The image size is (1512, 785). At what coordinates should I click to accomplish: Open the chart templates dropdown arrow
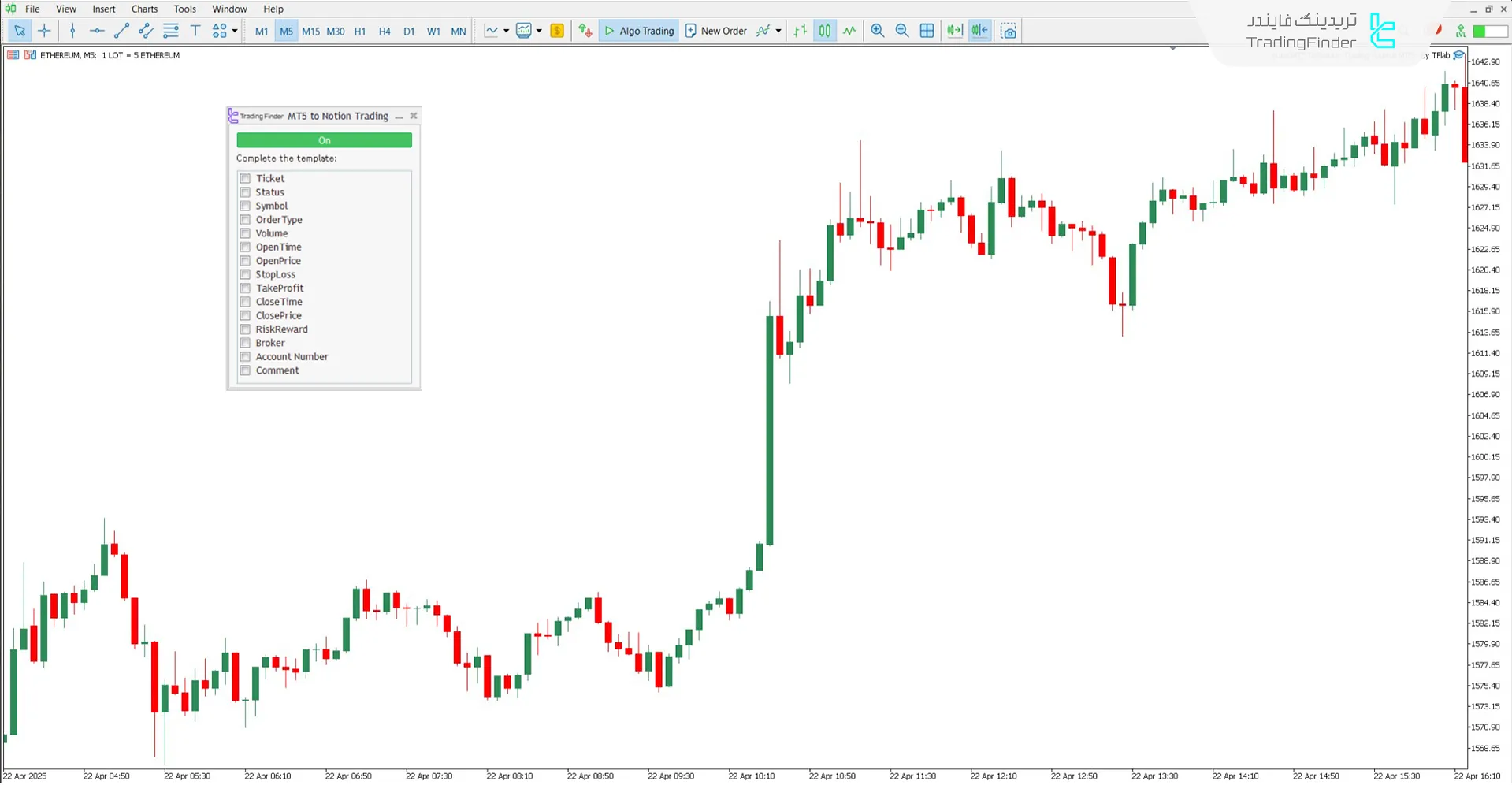coord(539,31)
